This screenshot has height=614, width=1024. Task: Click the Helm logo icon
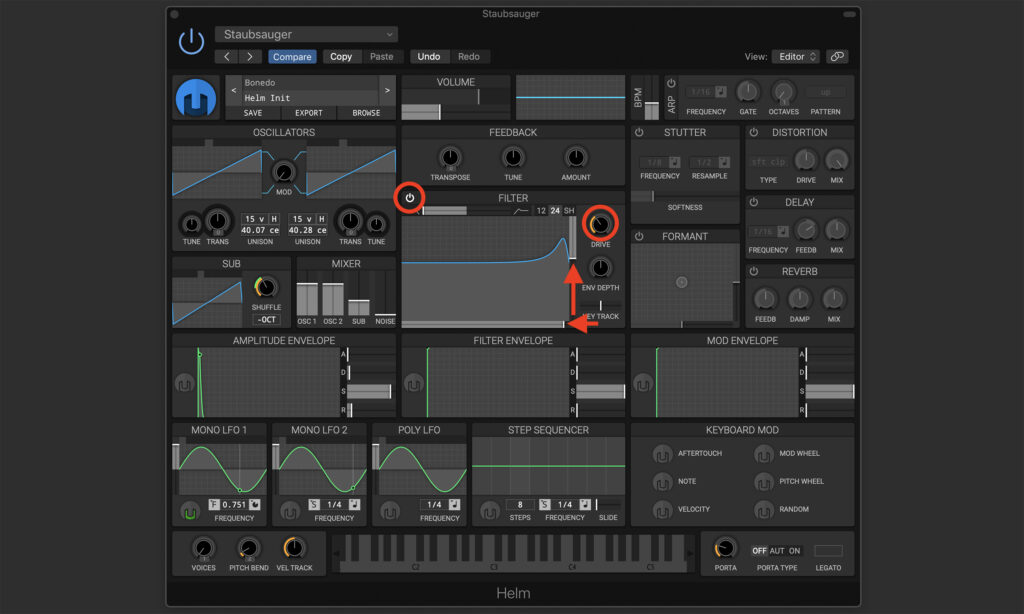(196, 97)
